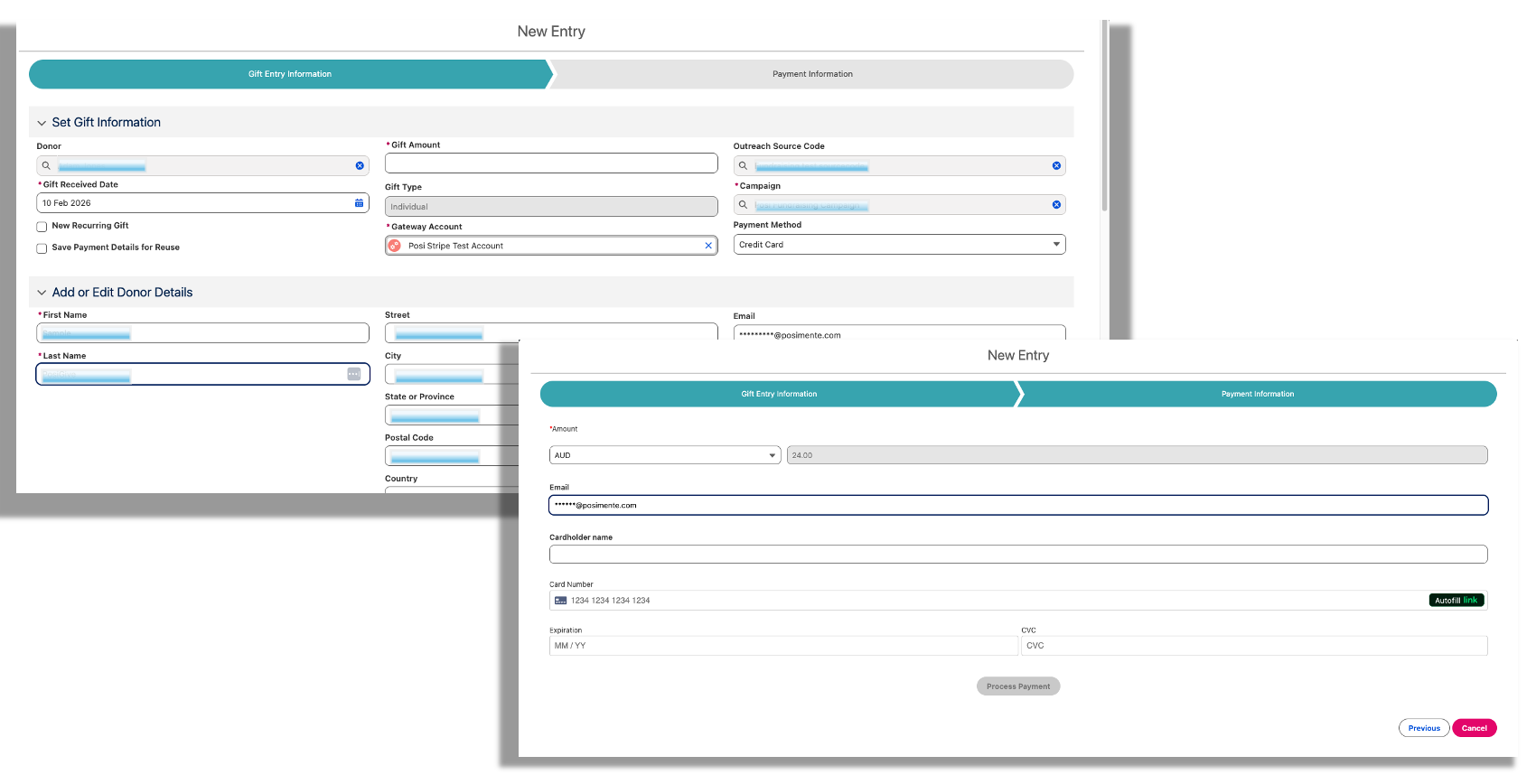Remove Posi Stripe Test Account selection
1536x784 pixels.
(708, 246)
